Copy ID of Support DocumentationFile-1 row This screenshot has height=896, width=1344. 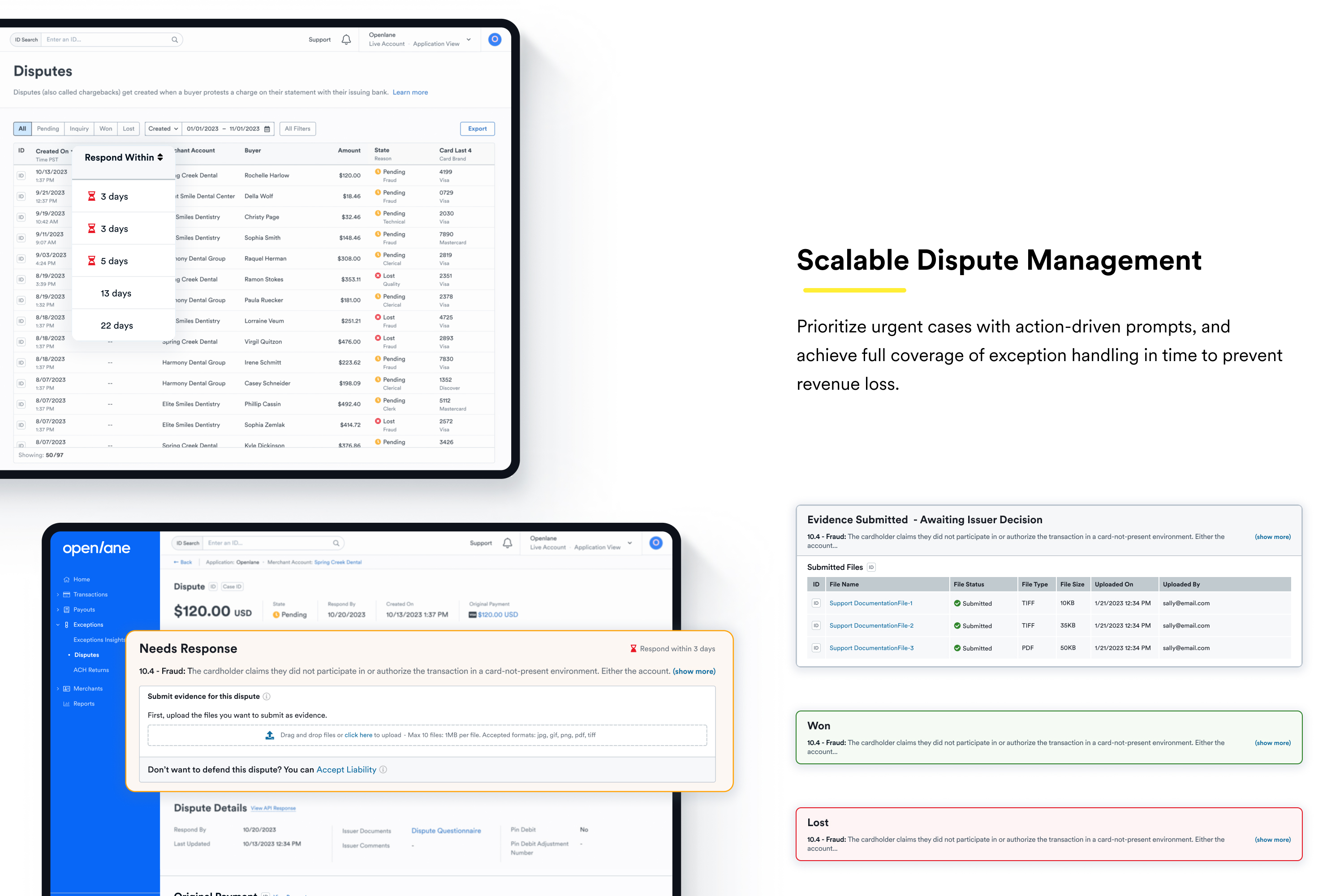click(x=816, y=603)
